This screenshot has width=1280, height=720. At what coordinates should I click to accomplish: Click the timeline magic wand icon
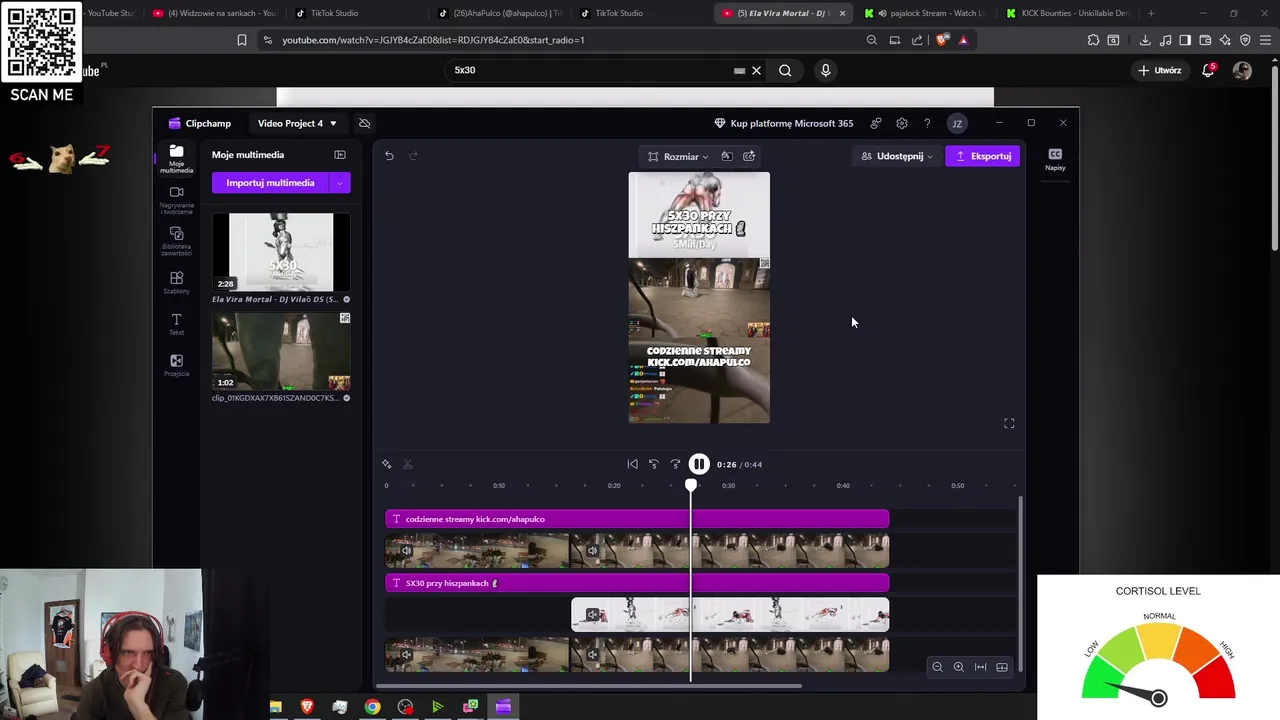(387, 464)
